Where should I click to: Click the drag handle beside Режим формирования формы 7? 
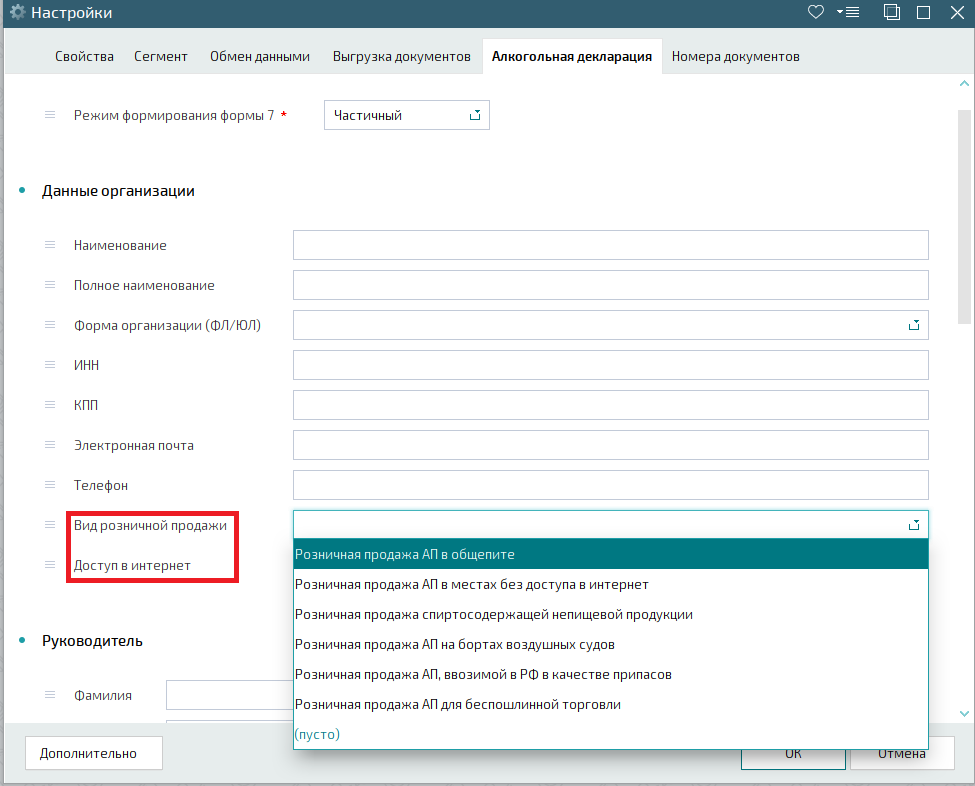point(50,115)
